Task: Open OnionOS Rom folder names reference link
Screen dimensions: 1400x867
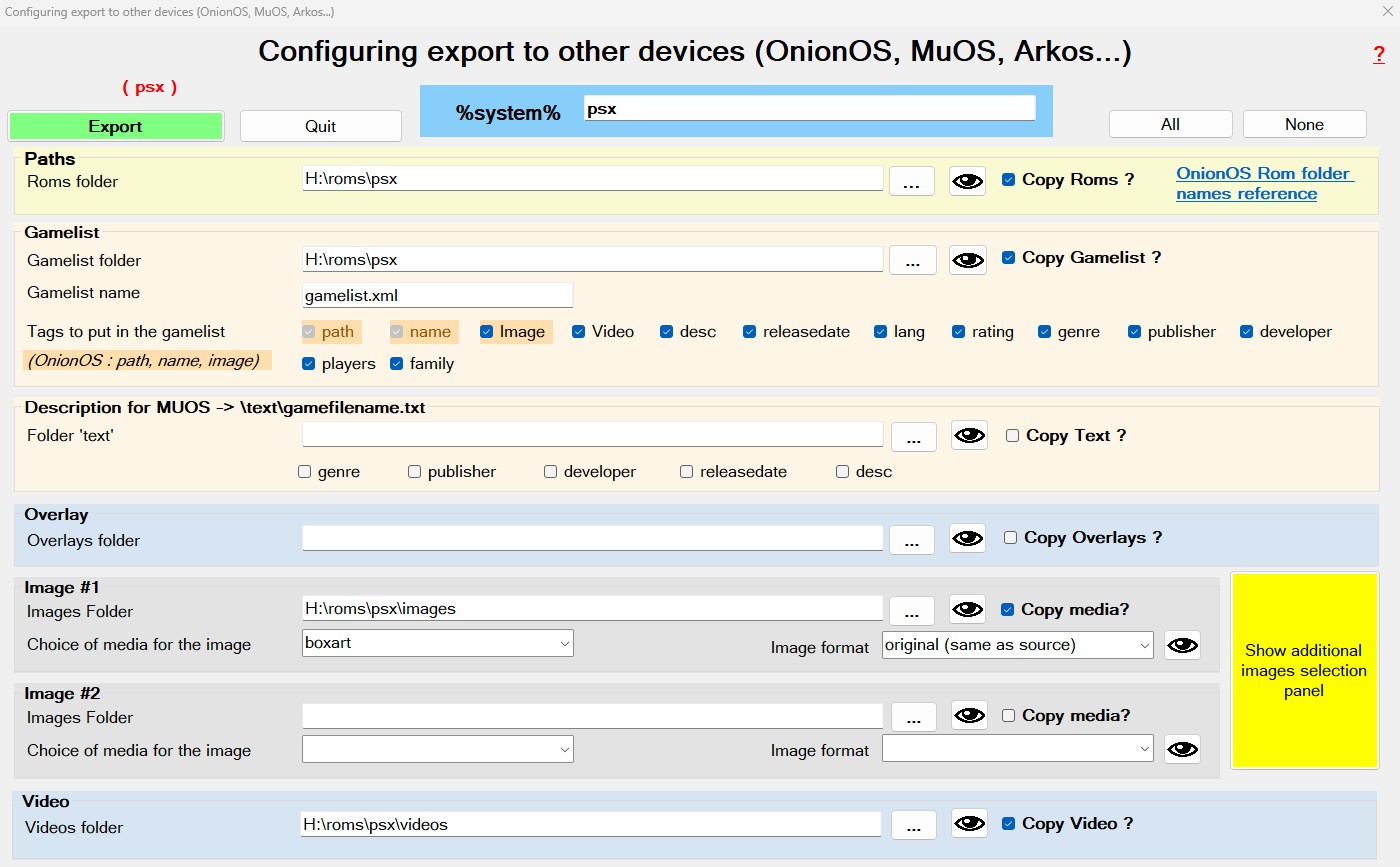Action: 1264,183
